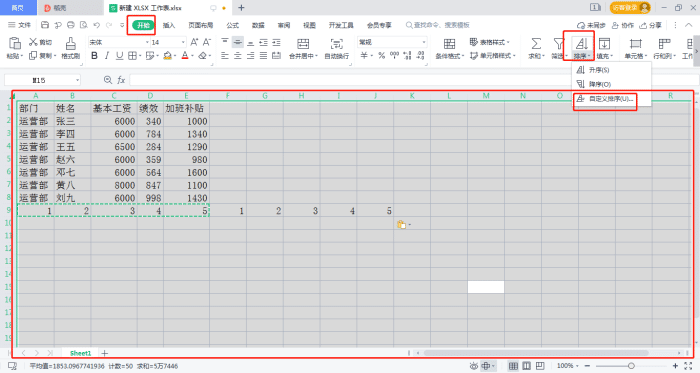Toggle top vertical alignment

(225, 42)
